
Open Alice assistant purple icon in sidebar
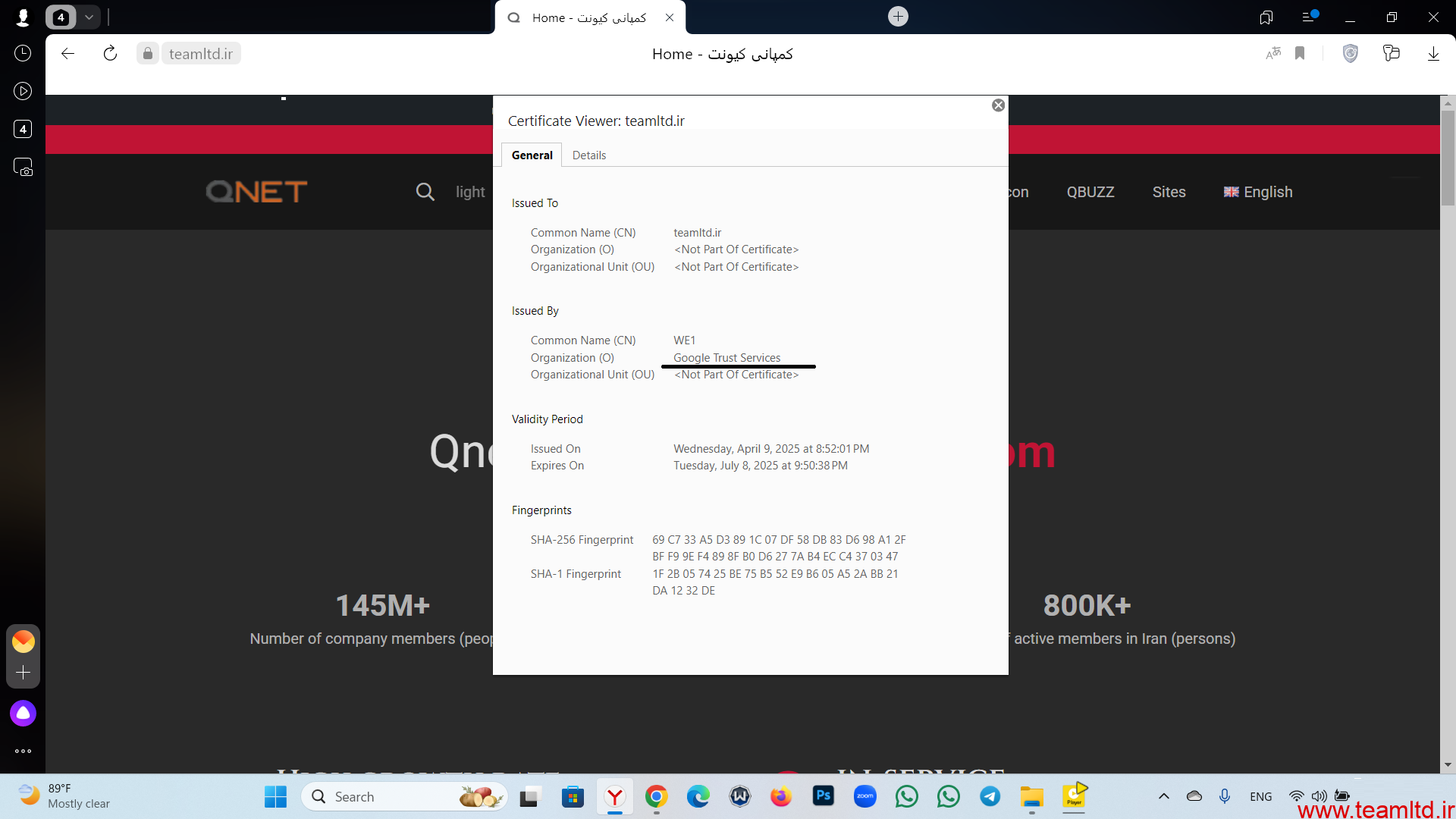click(23, 714)
